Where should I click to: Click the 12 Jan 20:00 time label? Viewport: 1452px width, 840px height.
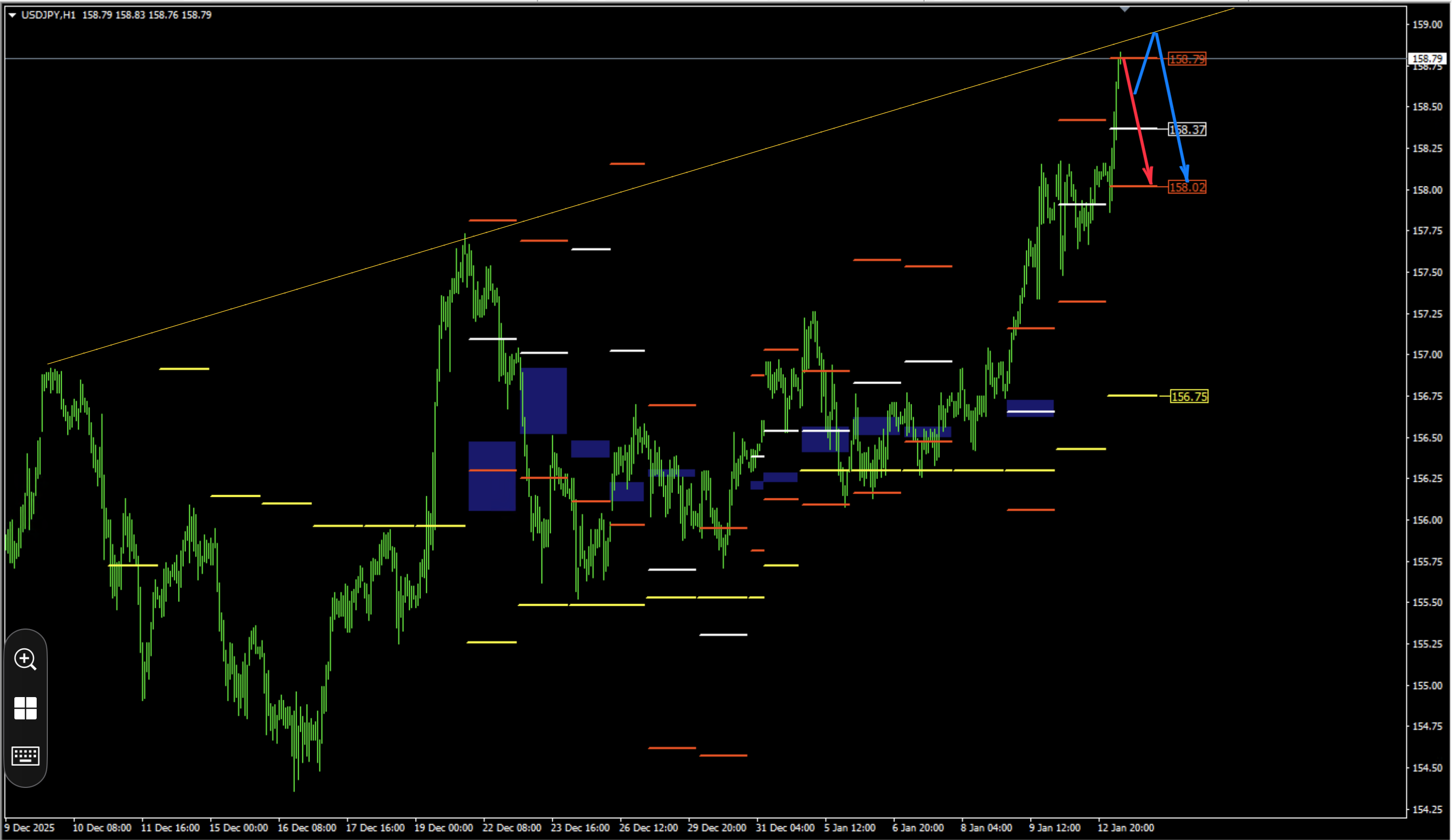(1126, 828)
